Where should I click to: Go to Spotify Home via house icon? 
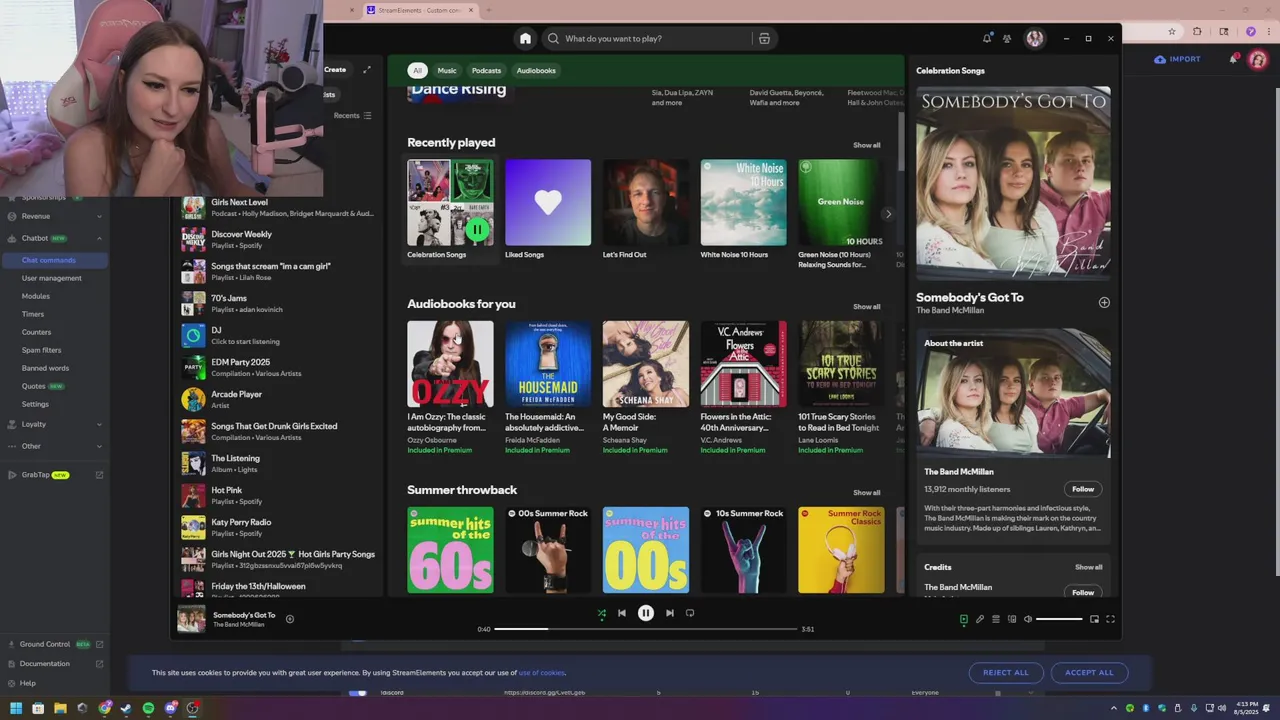[525, 38]
